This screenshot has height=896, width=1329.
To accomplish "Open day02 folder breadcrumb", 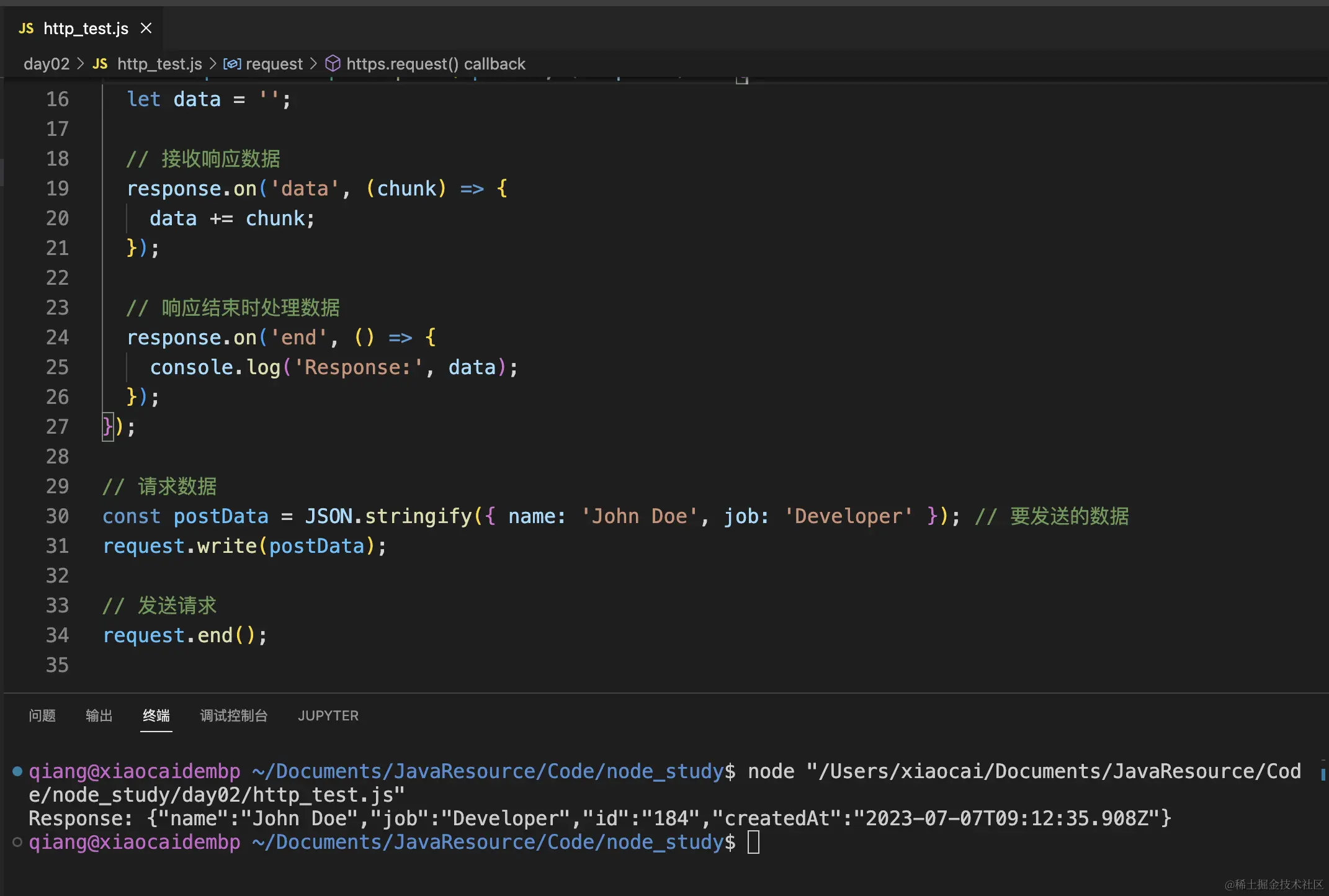I will tap(47, 64).
